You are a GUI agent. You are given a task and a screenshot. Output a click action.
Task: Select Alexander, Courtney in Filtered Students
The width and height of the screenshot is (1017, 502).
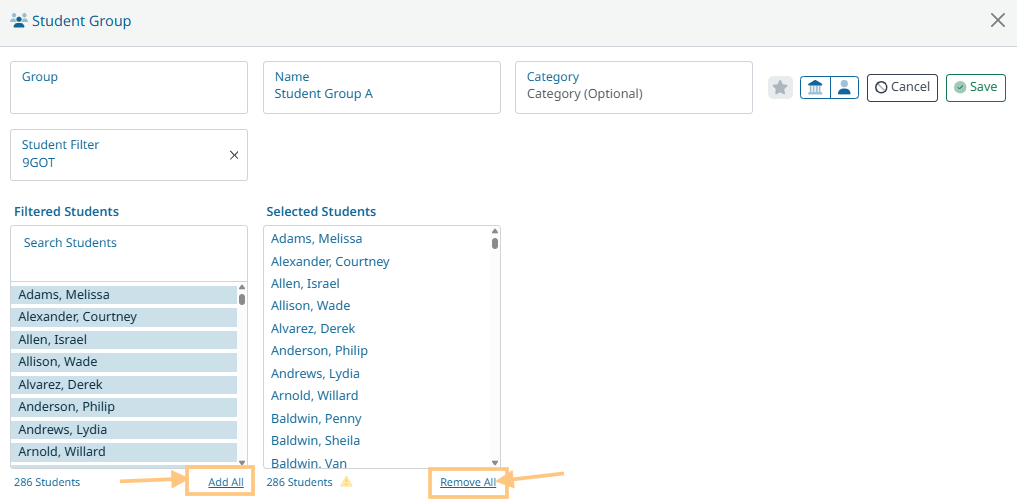(124, 317)
